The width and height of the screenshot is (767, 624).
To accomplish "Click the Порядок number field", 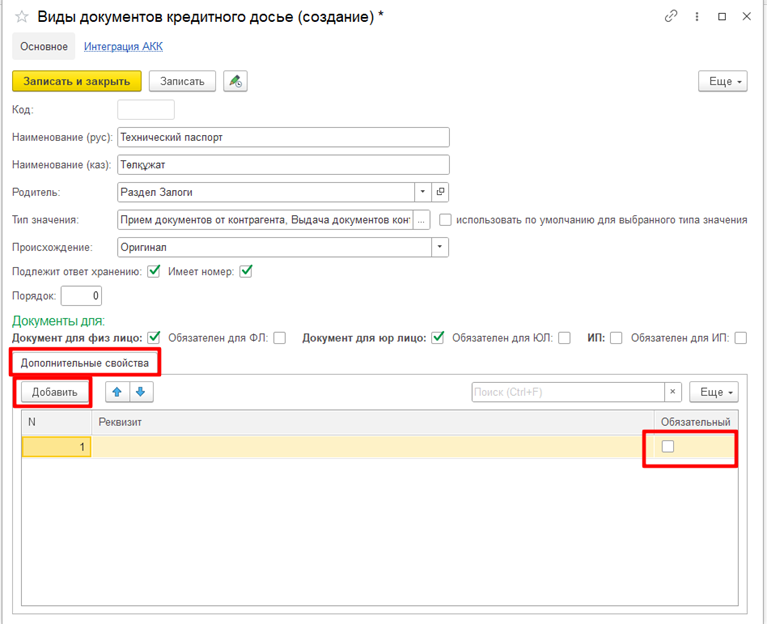I will (x=81, y=296).
